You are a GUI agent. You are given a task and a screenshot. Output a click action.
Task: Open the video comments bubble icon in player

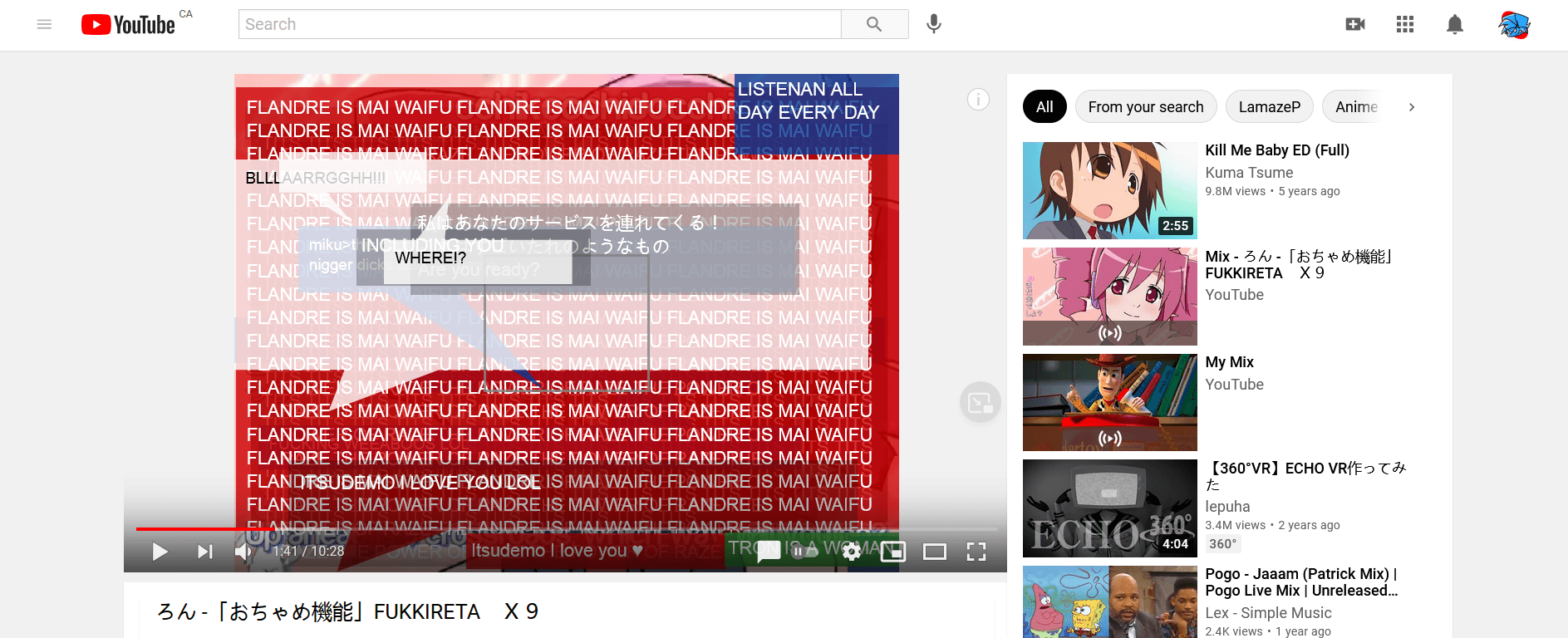pos(769,551)
